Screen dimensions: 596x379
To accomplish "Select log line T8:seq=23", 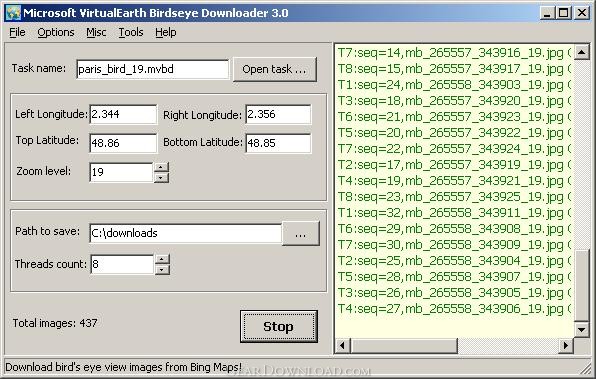I will click(454, 196).
